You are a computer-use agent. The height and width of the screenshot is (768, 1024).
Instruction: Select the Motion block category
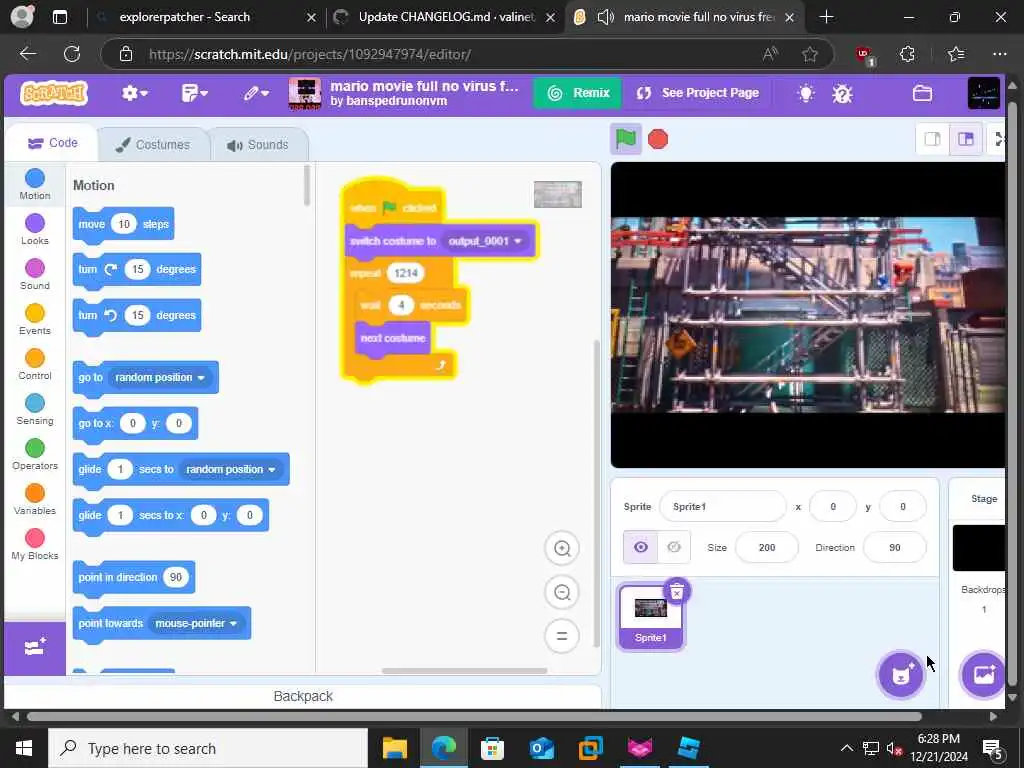pyautogui.click(x=35, y=184)
